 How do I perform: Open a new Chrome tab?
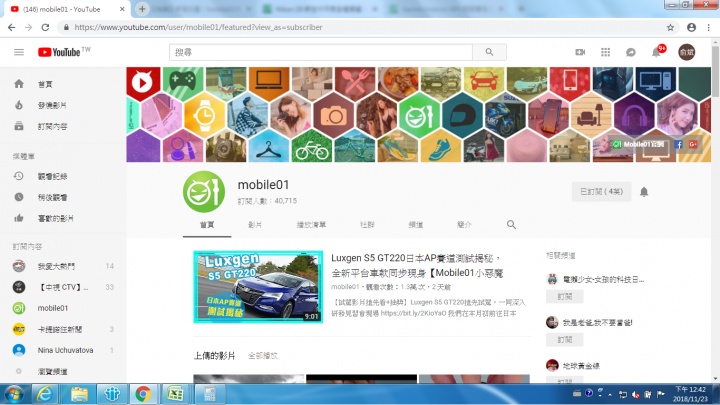click(x=142, y=9)
